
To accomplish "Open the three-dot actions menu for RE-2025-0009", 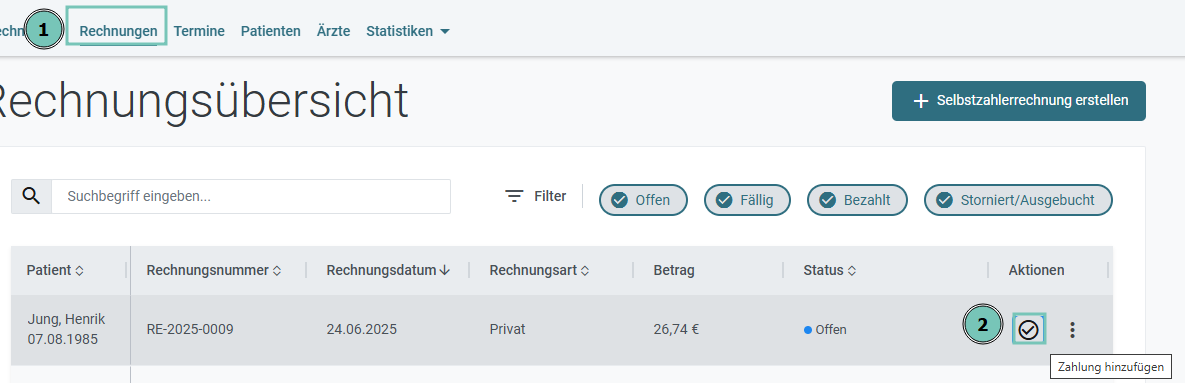I will (1072, 329).
